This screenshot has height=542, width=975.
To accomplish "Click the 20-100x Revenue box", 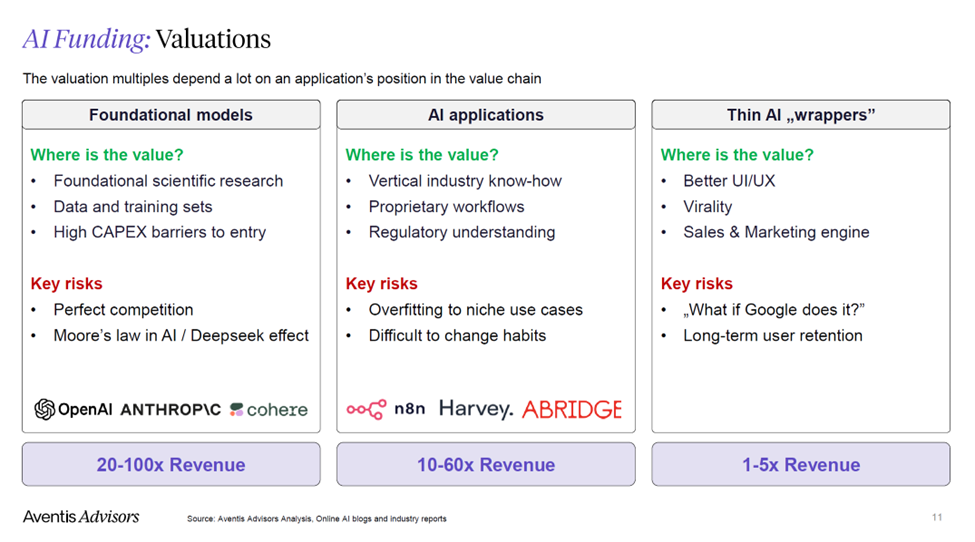I will (171, 464).
